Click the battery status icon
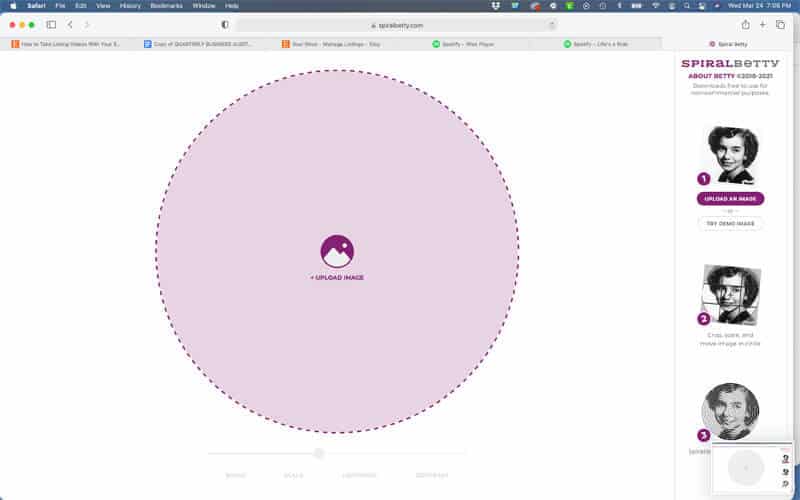Screen dimensions: 800x500 tap(637, 6)
